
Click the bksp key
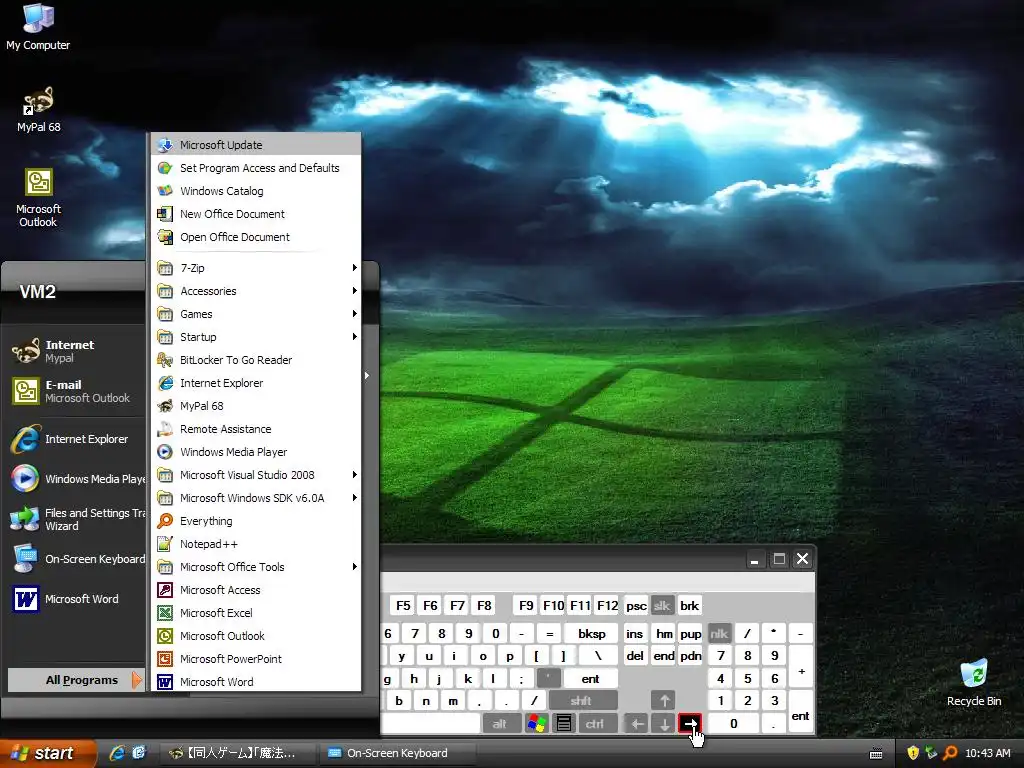click(x=592, y=633)
